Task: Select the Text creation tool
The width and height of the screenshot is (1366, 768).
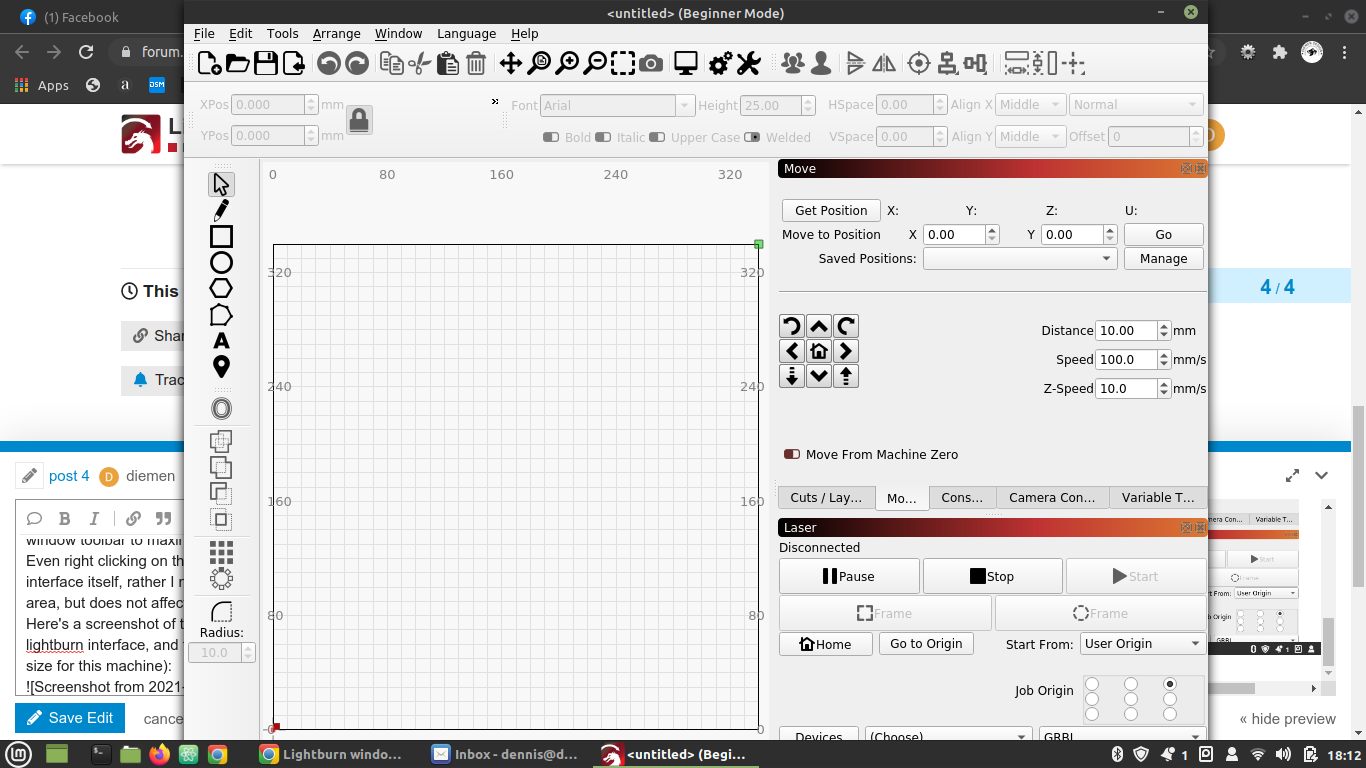Action: pyautogui.click(x=221, y=341)
